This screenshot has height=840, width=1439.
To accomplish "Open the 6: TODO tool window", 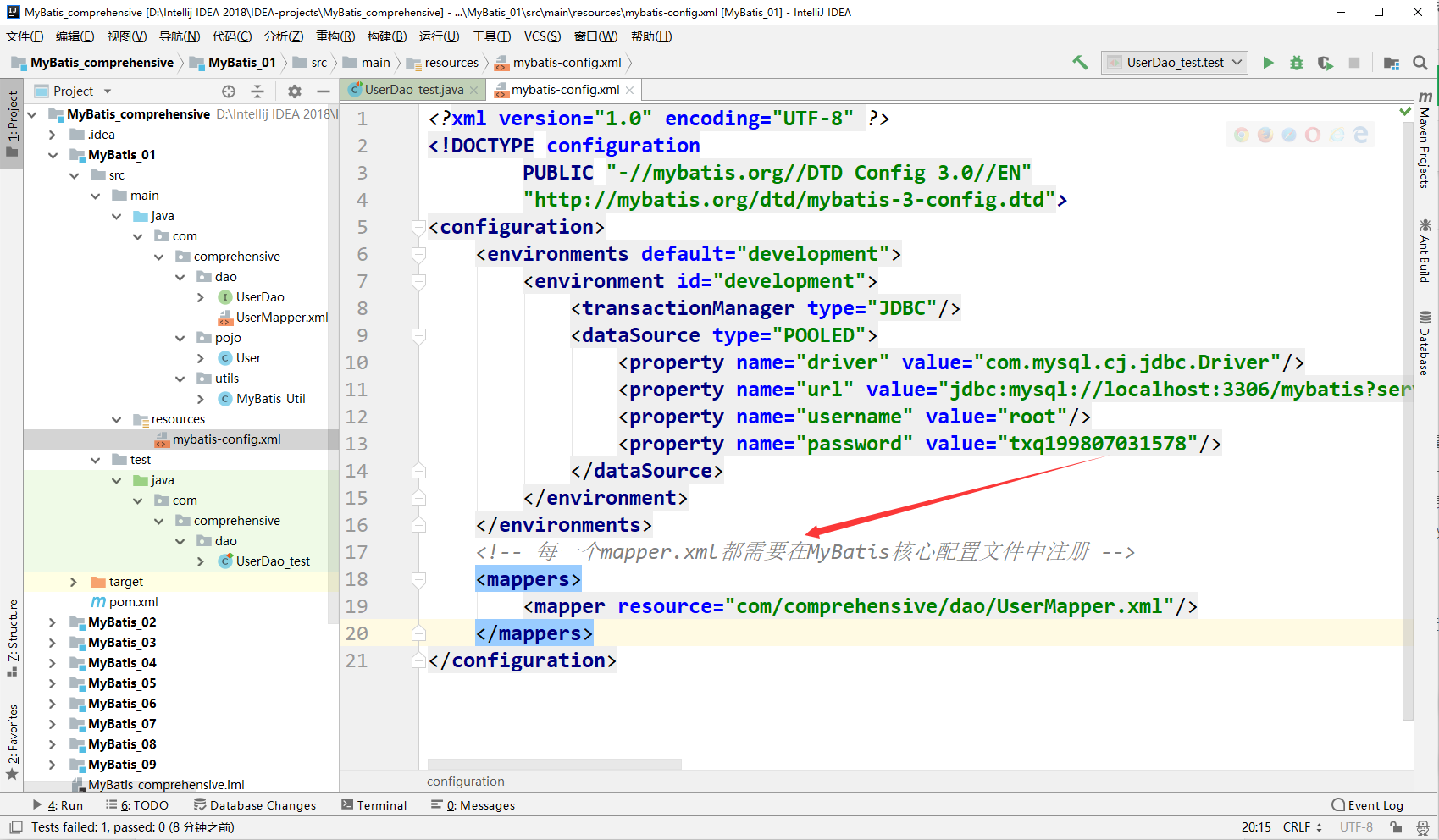I will 137,805.
